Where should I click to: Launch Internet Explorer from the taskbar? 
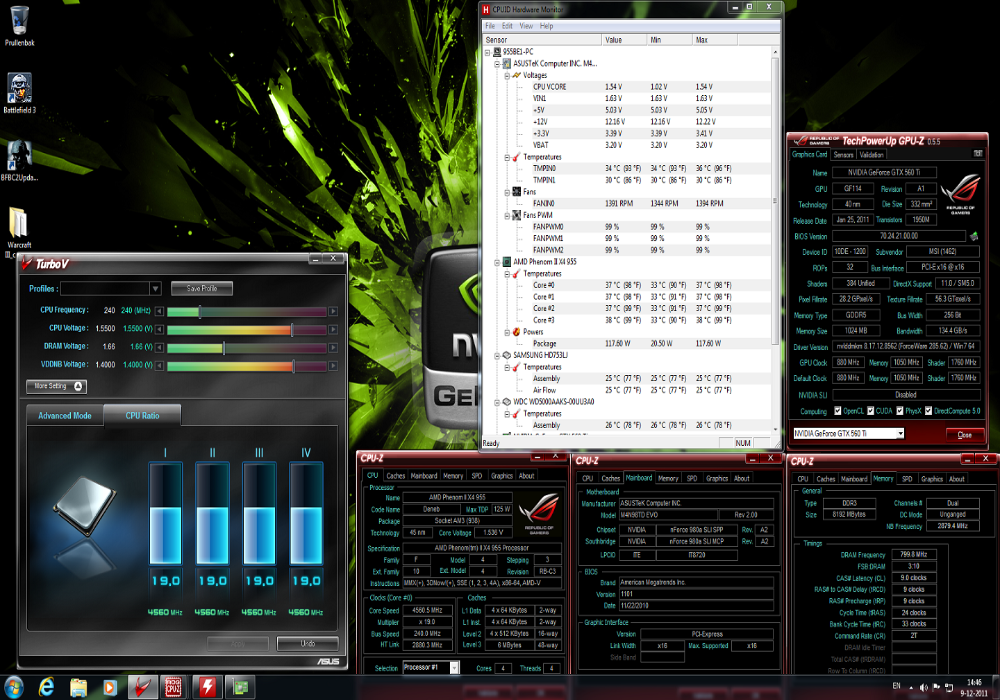pyautogui.click(x=46, y=687)
